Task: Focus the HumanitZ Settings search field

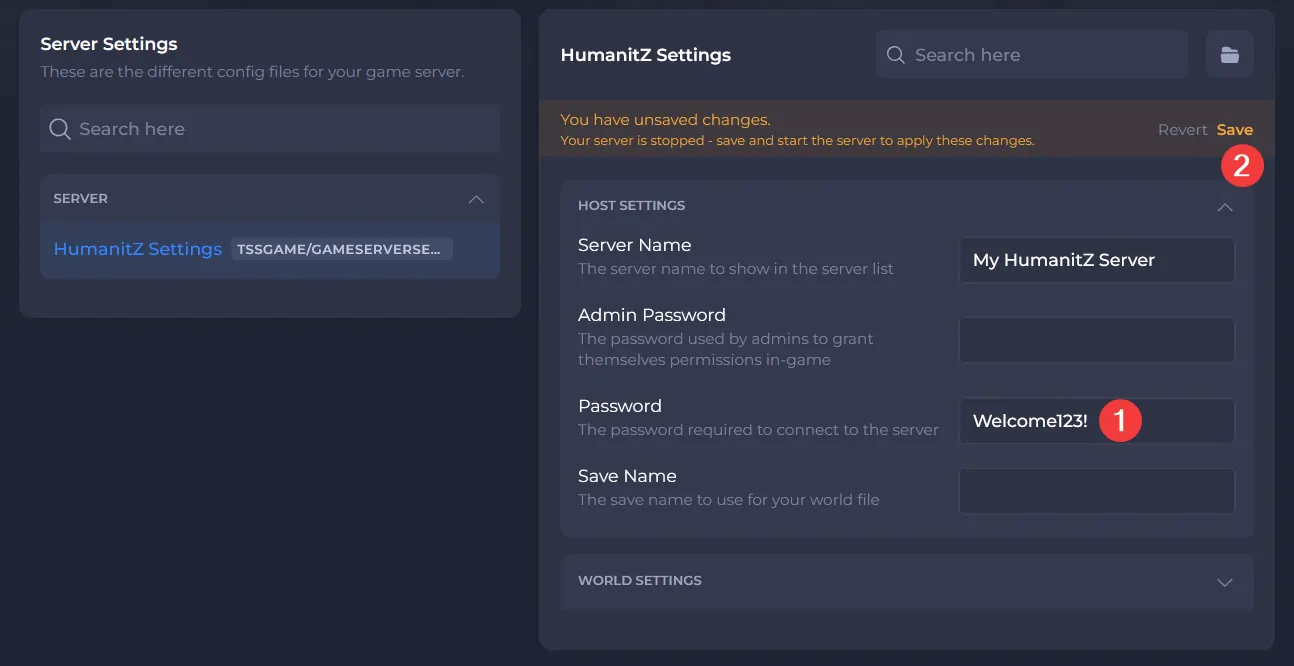Action: pos(1032,54)
